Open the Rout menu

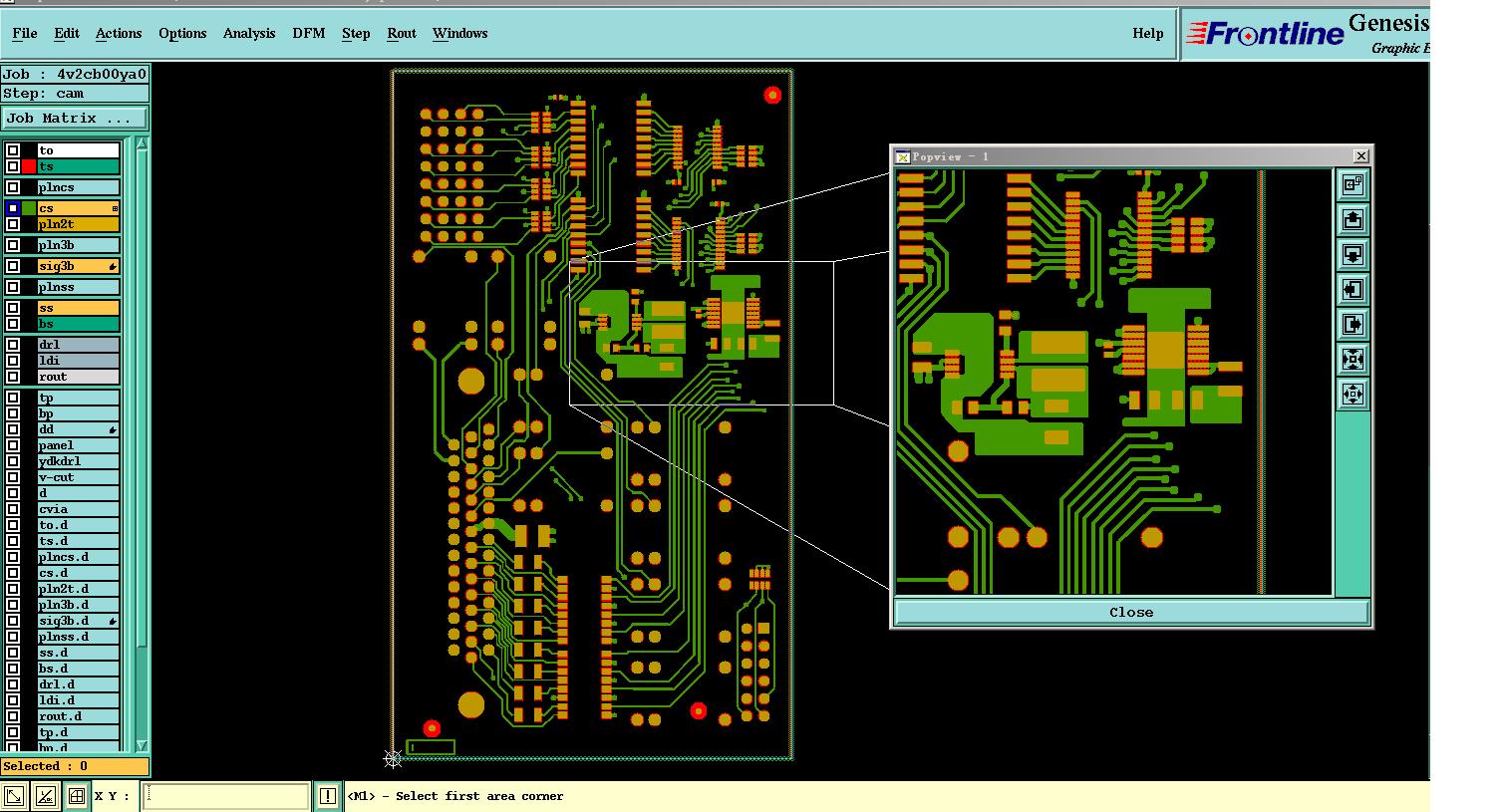pyautogui.click(x=402, y=33)
